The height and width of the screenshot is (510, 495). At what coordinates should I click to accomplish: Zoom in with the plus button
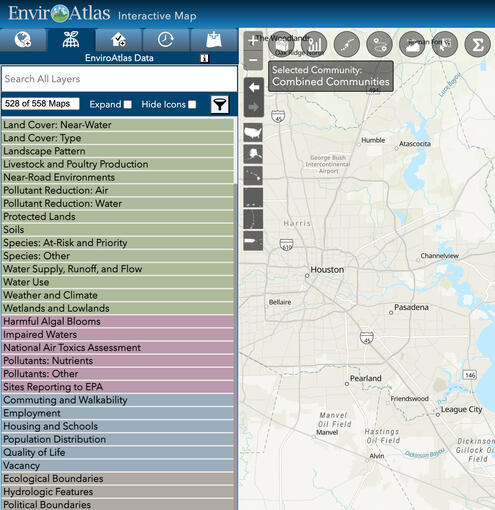[x=253, y=41]
